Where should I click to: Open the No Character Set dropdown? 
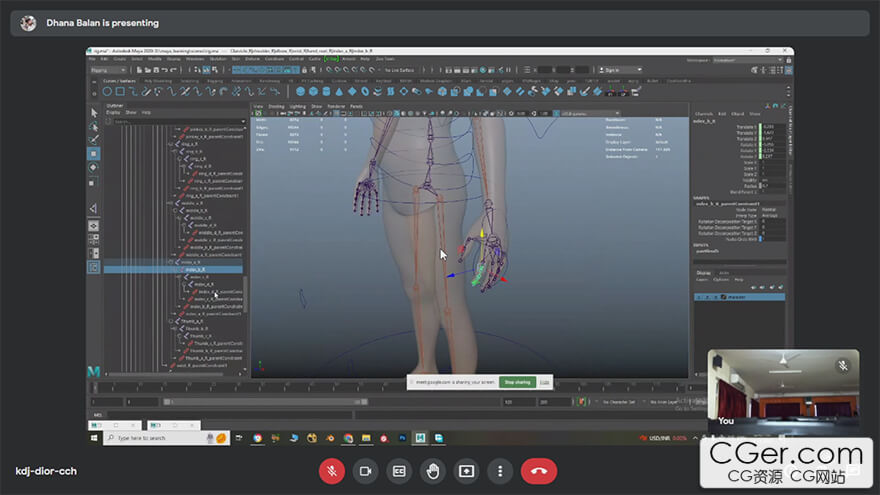pos(619,402)
